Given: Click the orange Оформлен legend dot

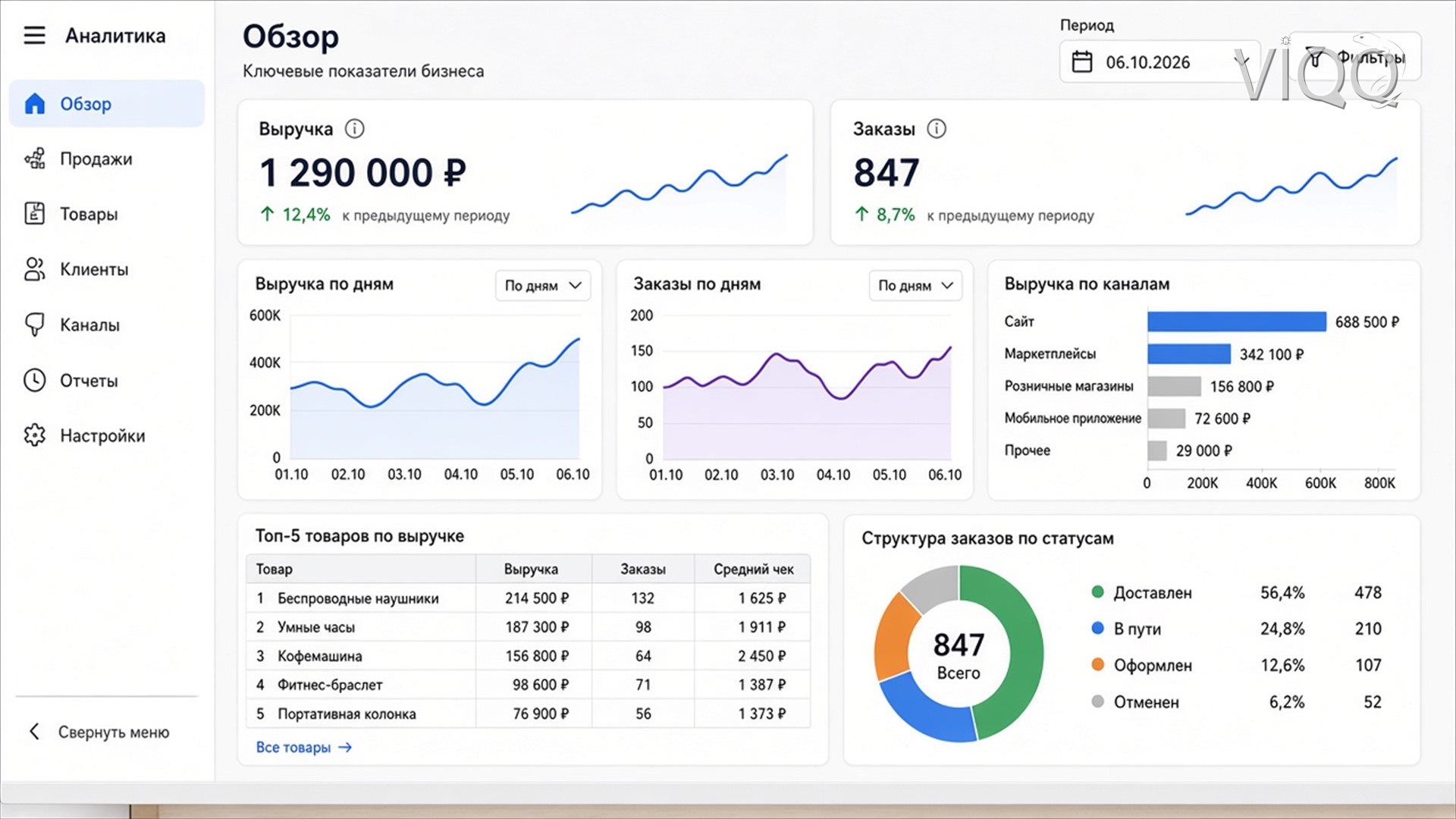Looking at the screenshot, I should tap(1097, 664).
